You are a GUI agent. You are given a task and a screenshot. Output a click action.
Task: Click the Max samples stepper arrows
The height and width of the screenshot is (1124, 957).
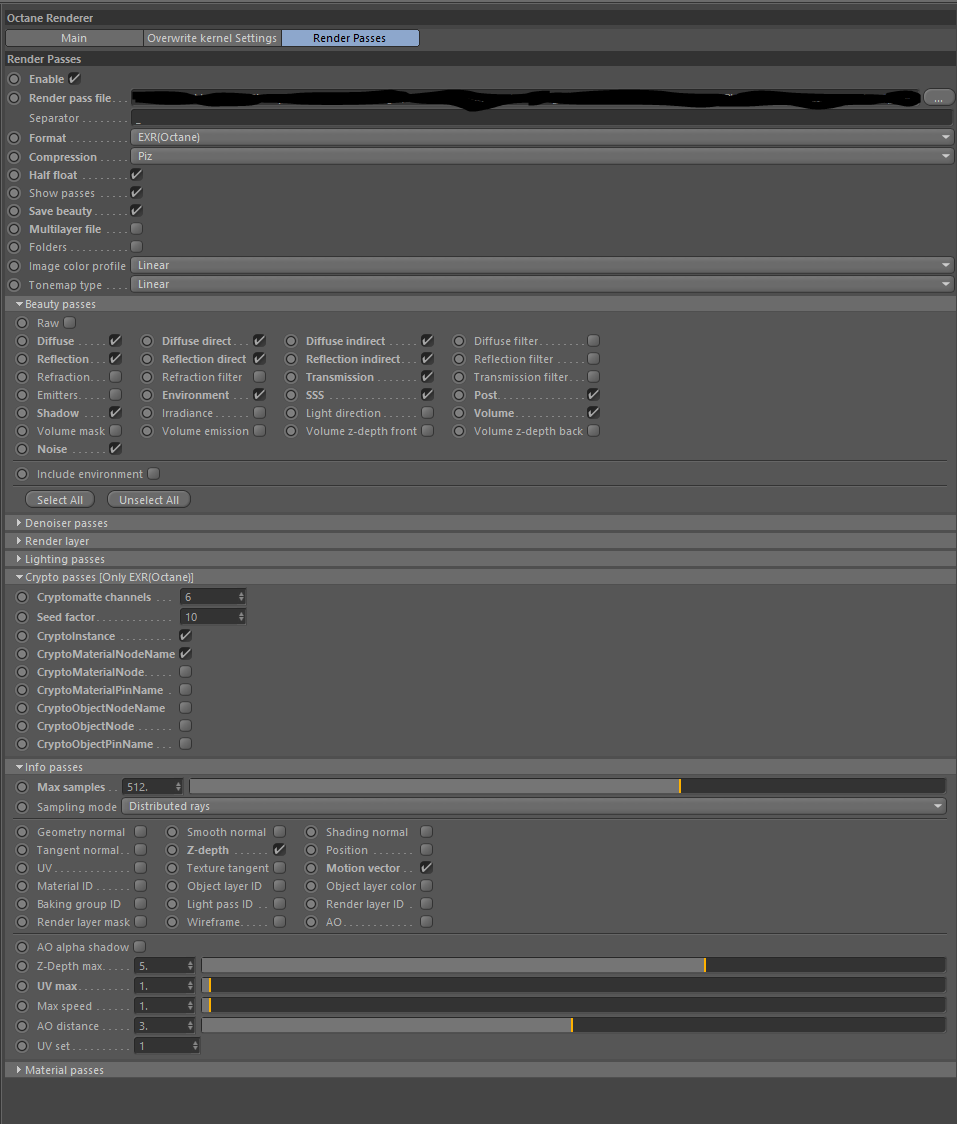(x=178, y=787)
